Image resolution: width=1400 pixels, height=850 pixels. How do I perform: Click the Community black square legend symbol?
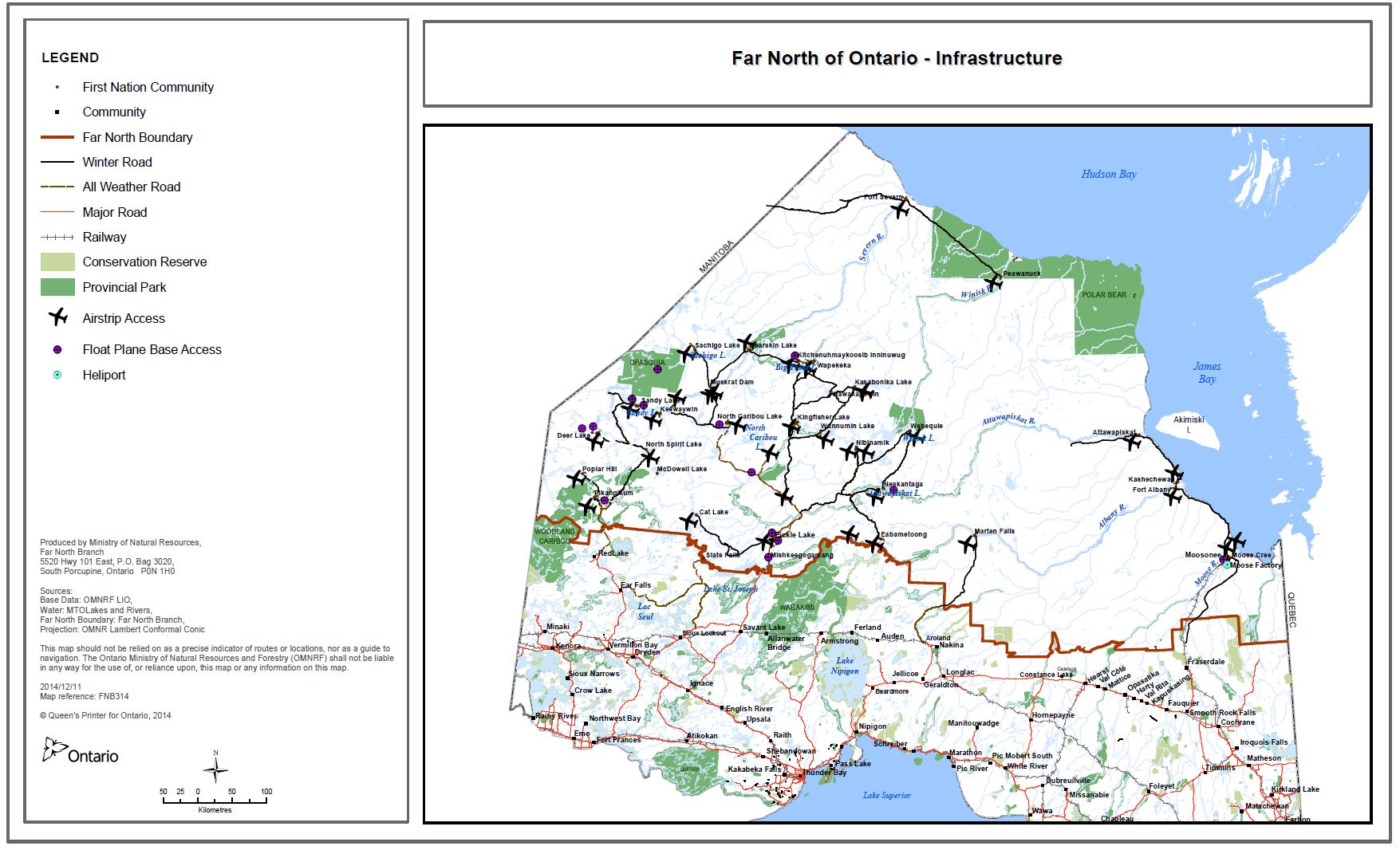point(57,112)
